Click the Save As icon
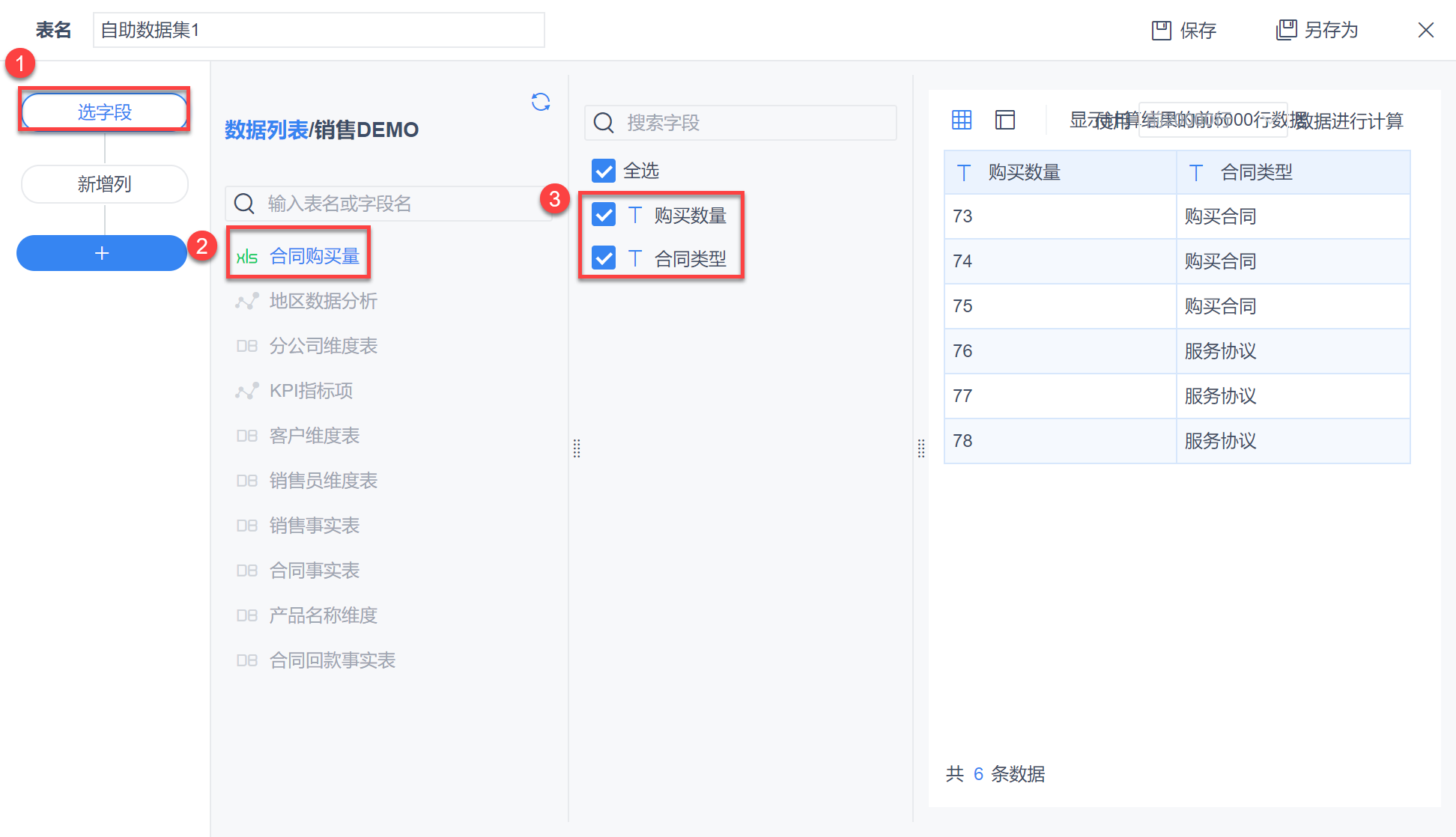This screenshot has width=1456, height=837. pyautogui.click(x=1286, y=30)
